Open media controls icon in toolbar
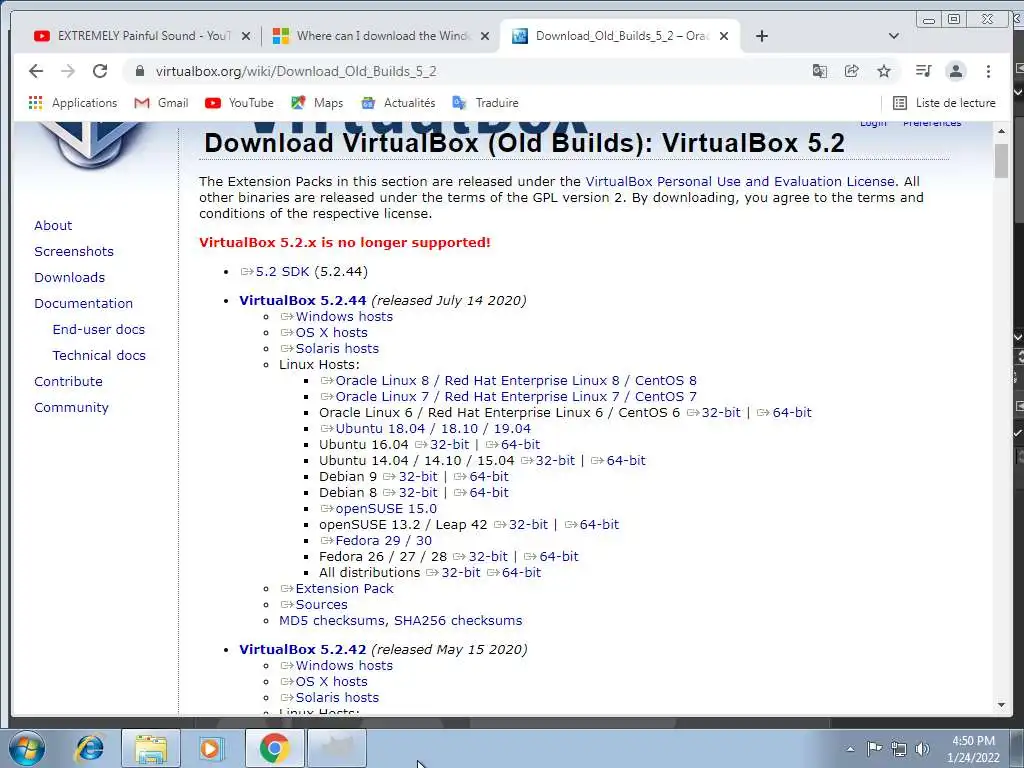This screenshot has height=768, width=1024. [x=923, y=71]
